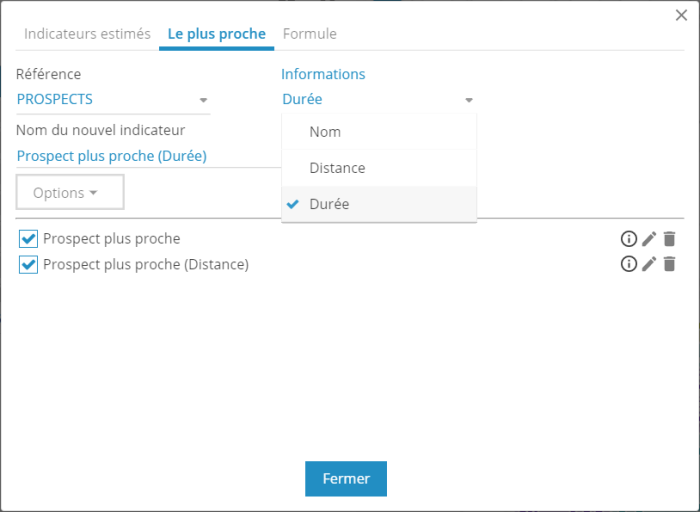Viewport: 700px width, 512px height.
Task: Open the Référence PROSPECTS dropdown
Action: click(113, 100)
